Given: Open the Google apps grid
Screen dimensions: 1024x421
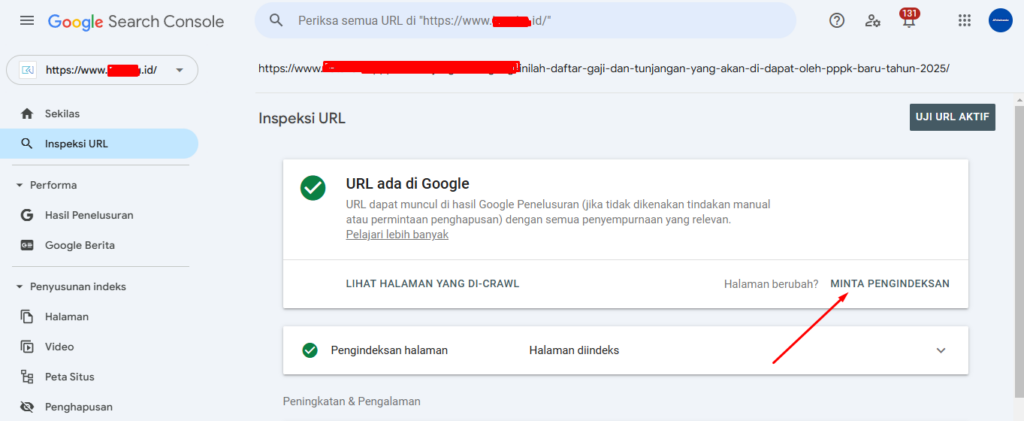Looking at the screenshot, I should (965, 21).
